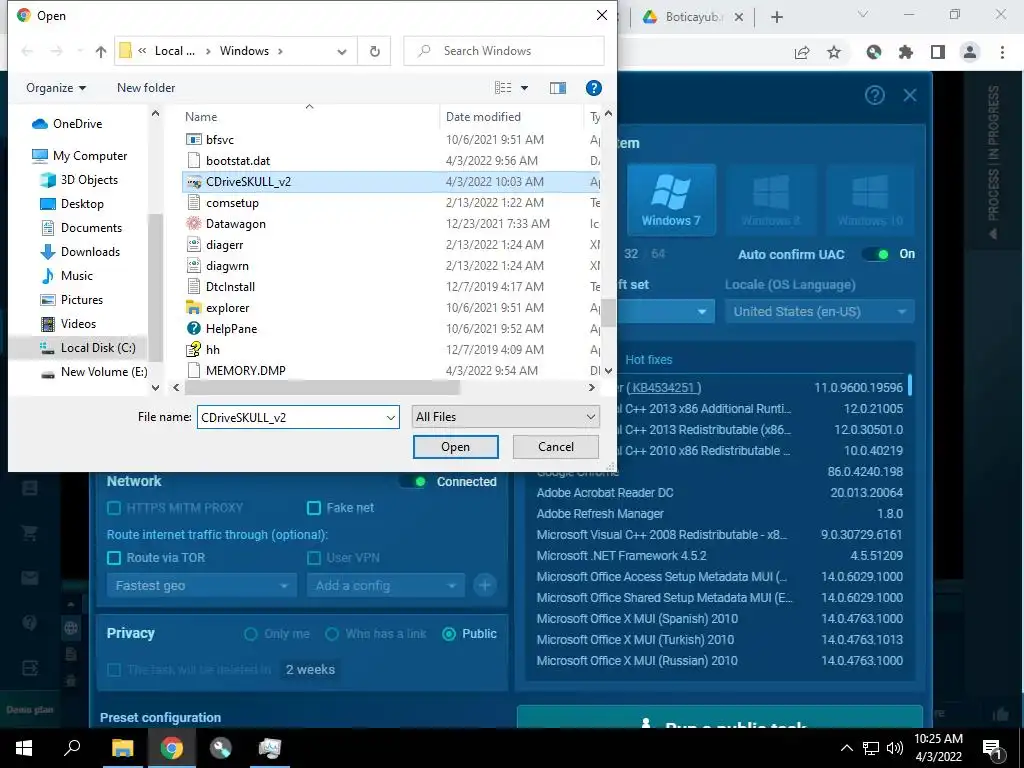Open Chrome extensions puzzle icon
The image size is (1024, 768).
tap(905, 52)
